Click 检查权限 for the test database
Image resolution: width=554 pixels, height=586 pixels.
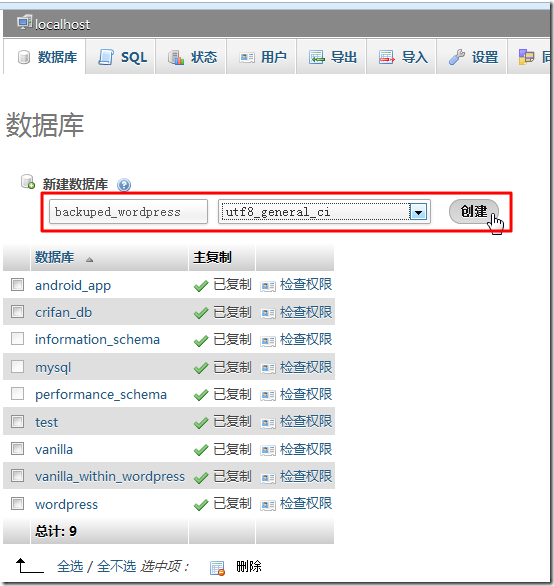tap(306, 421)
